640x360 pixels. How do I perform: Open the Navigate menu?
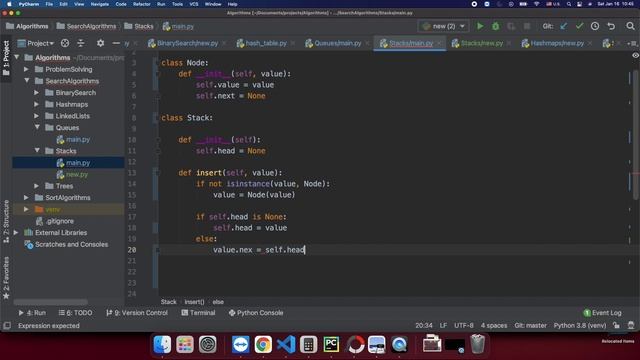click(x=100, y=4)
